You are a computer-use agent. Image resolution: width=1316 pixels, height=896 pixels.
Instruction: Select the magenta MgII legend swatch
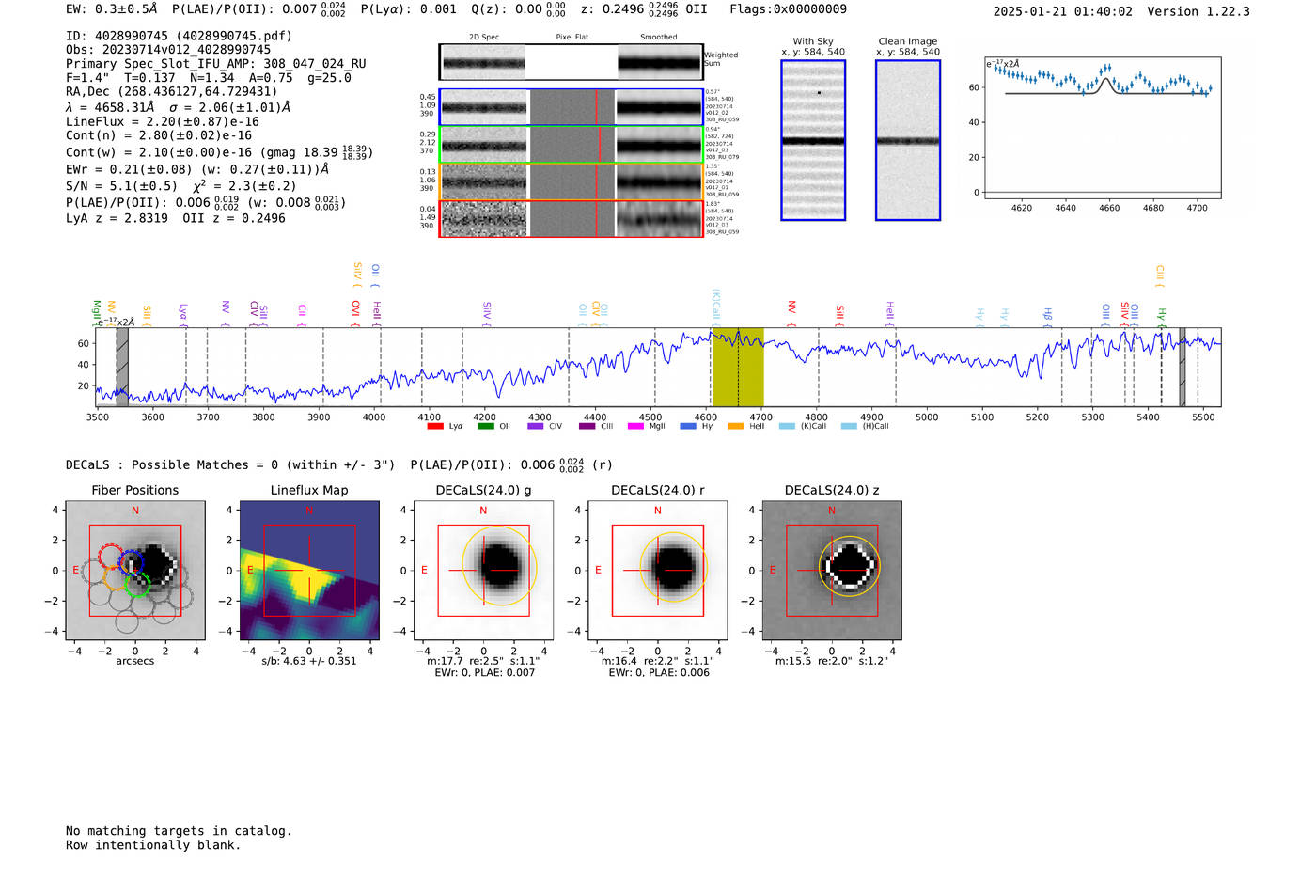point(635,426)
